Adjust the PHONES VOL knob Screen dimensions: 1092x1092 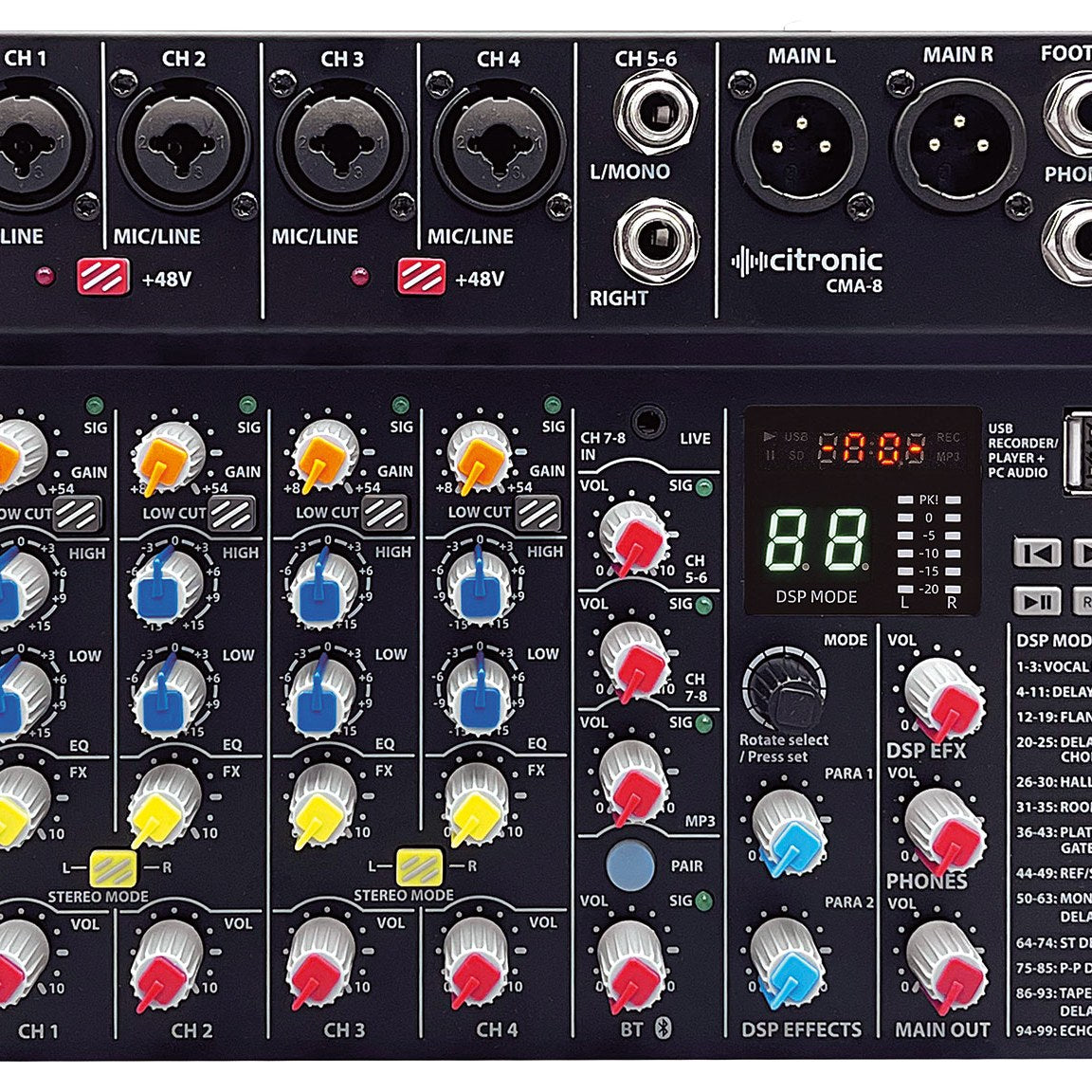(x=945, y=831)
